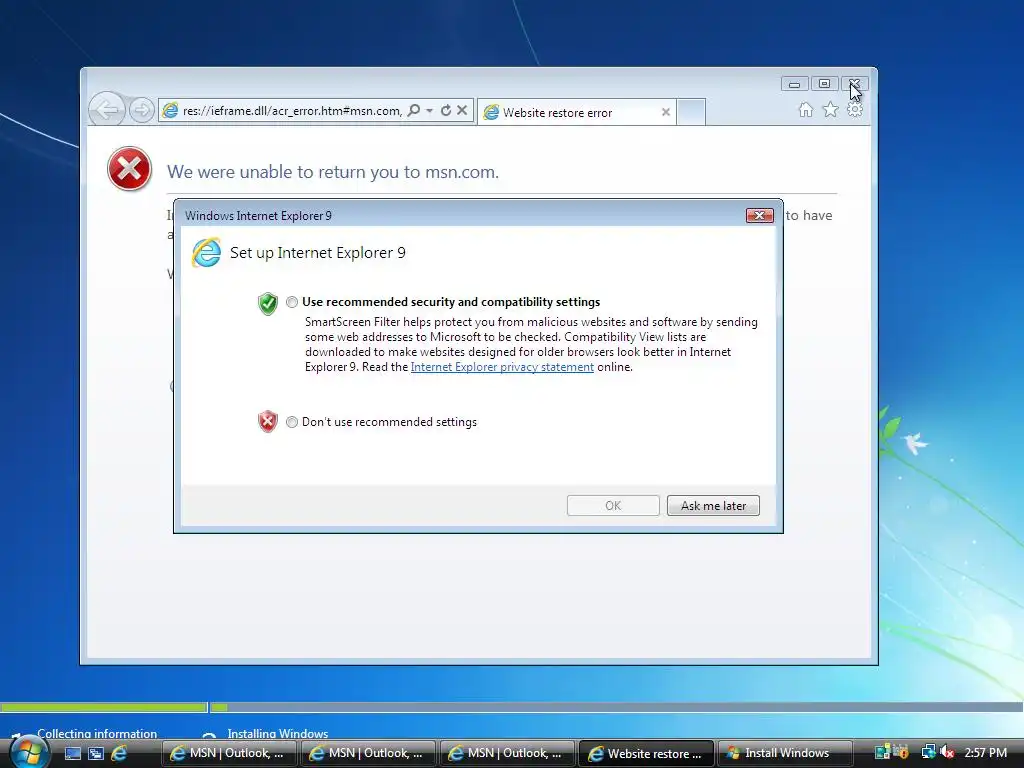Stop loading with the address bar X

point(462,110)
